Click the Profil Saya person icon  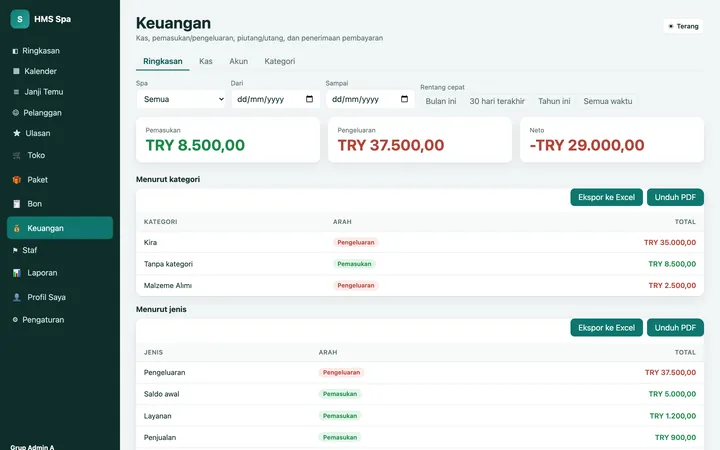pyautogui.click(x=17, y=298)
